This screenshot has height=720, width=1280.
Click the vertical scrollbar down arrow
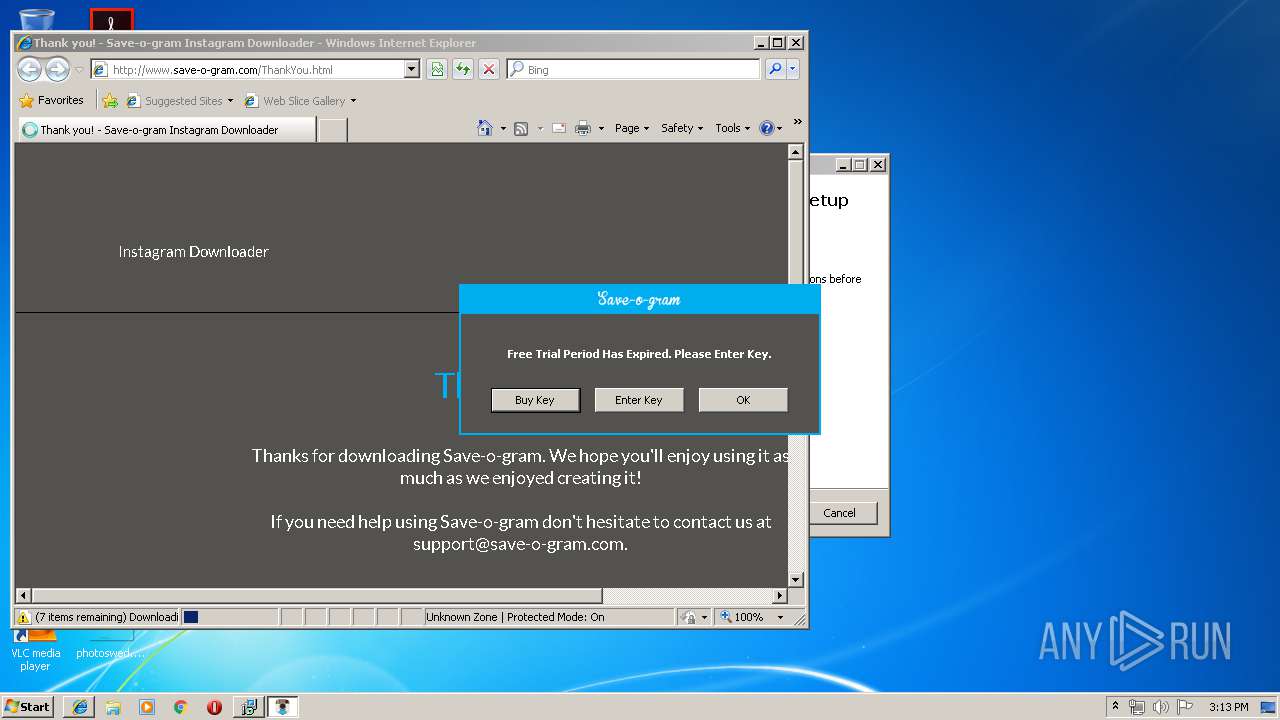(x=796, y=579)
